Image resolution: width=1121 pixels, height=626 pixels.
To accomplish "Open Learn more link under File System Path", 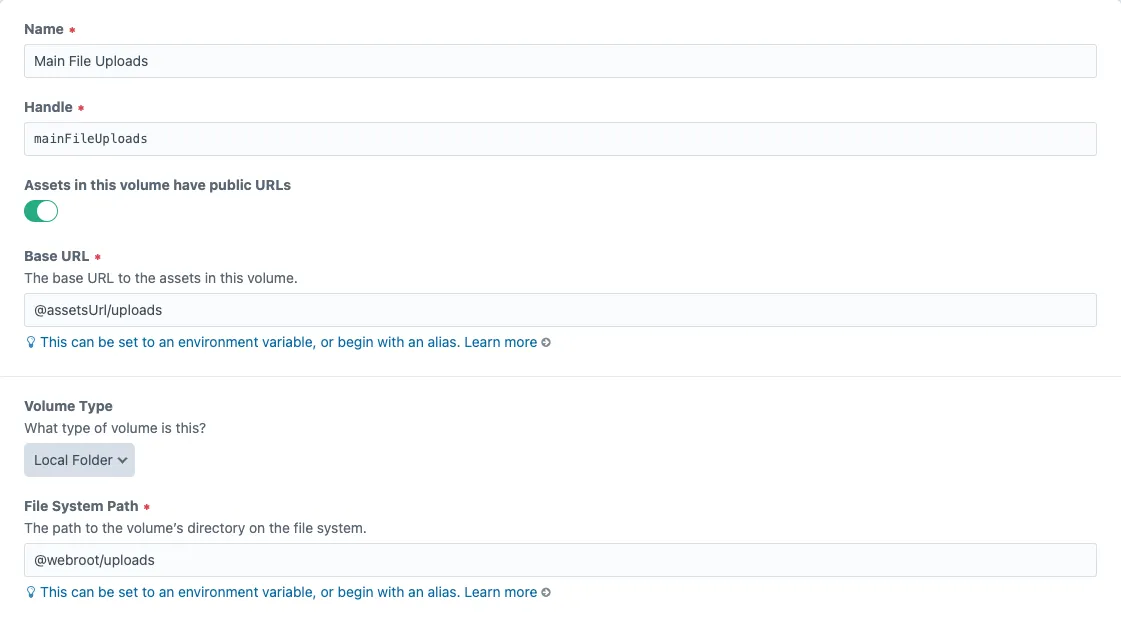I will (x=500, y=592).
